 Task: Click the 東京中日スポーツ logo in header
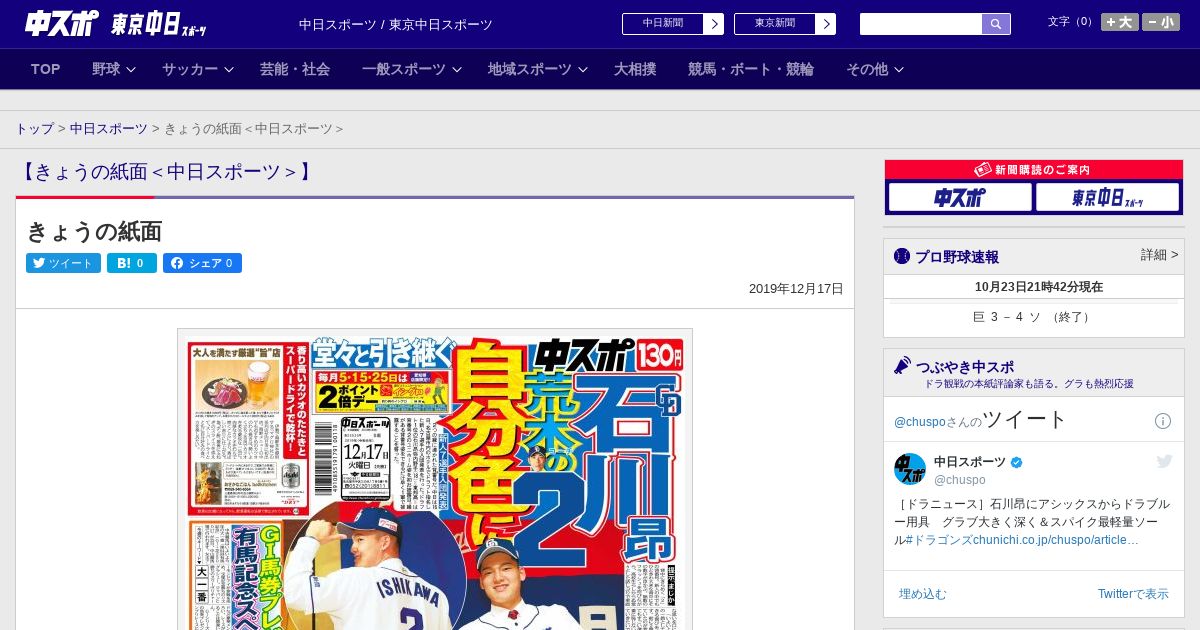[x=159, y=24]
